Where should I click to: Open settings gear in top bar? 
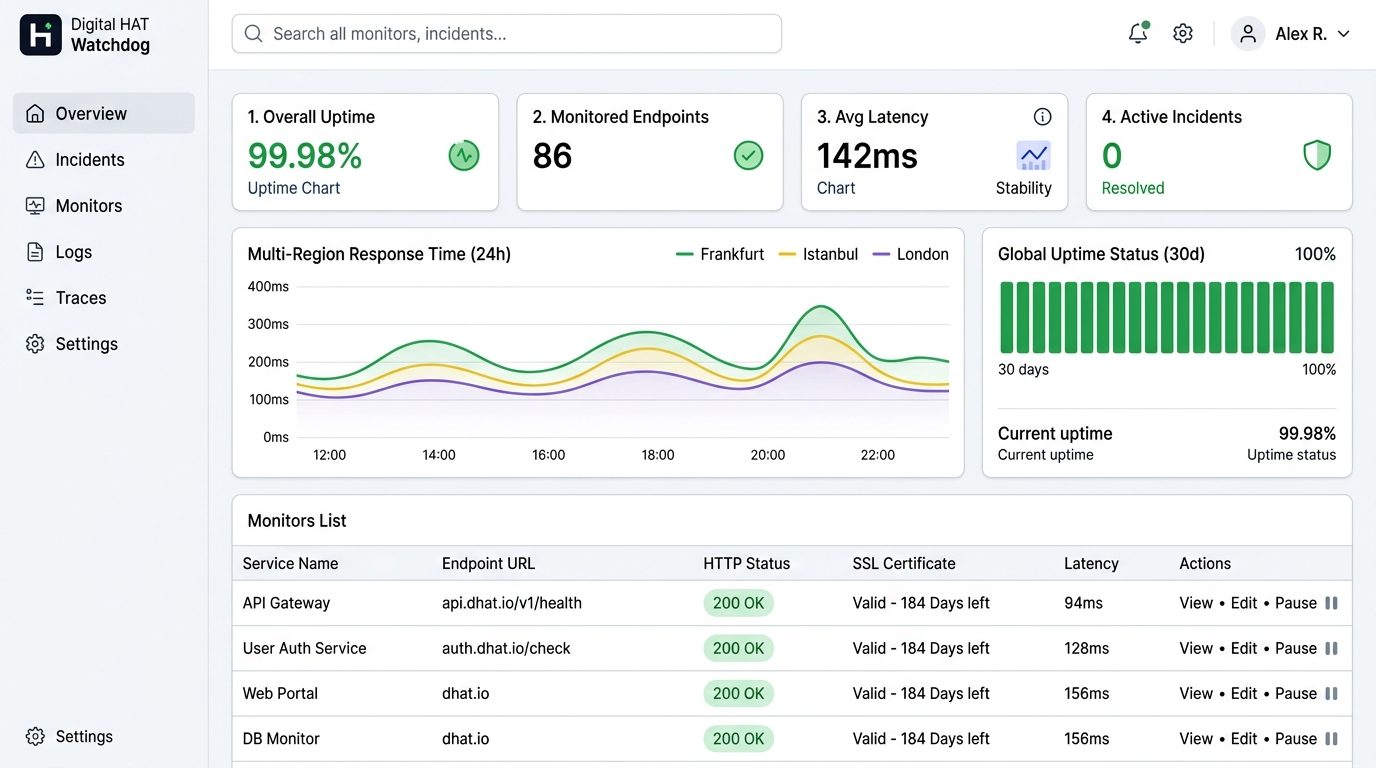[1183, 34]
